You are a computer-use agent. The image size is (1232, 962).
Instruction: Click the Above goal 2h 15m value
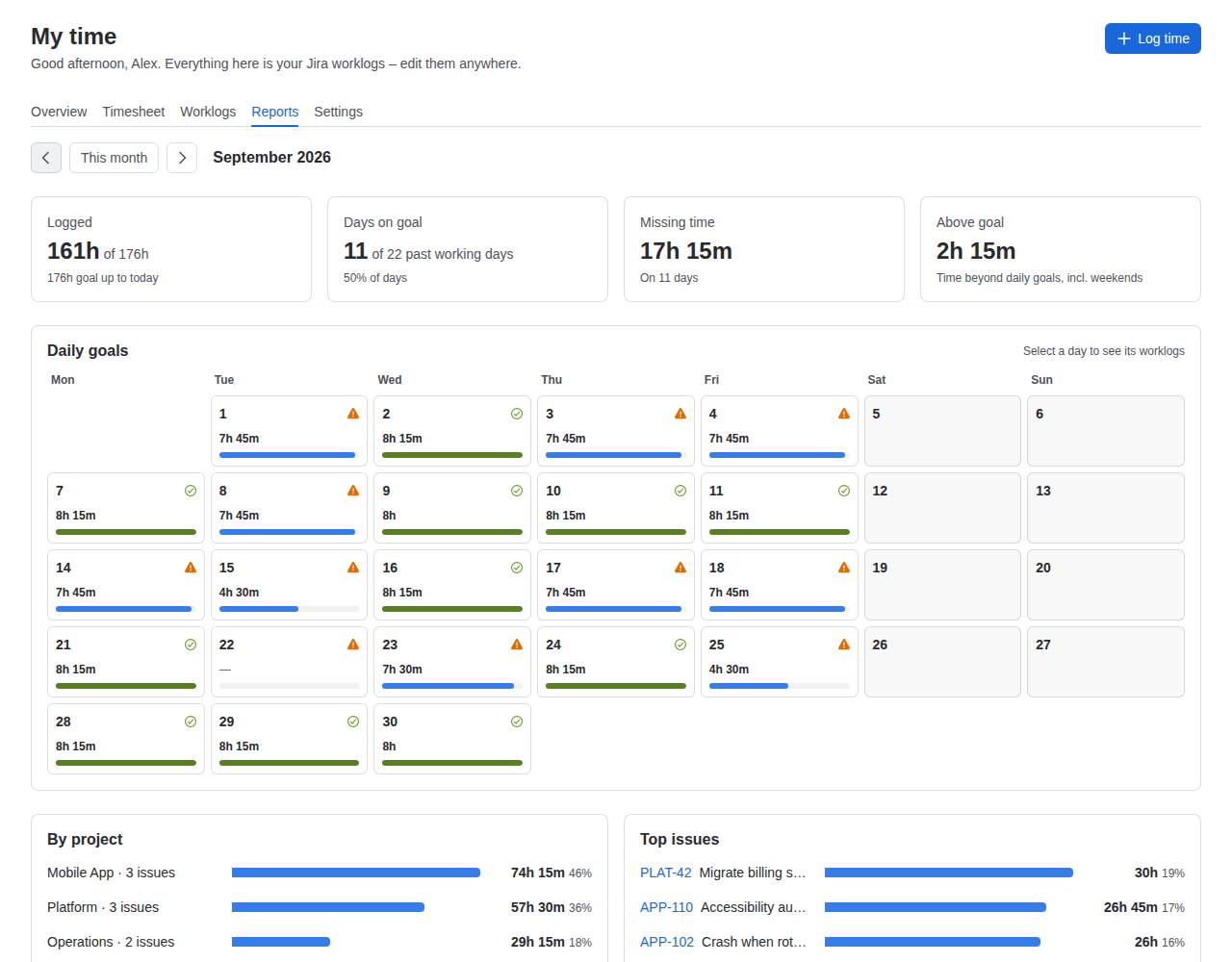tap(976, 251)
